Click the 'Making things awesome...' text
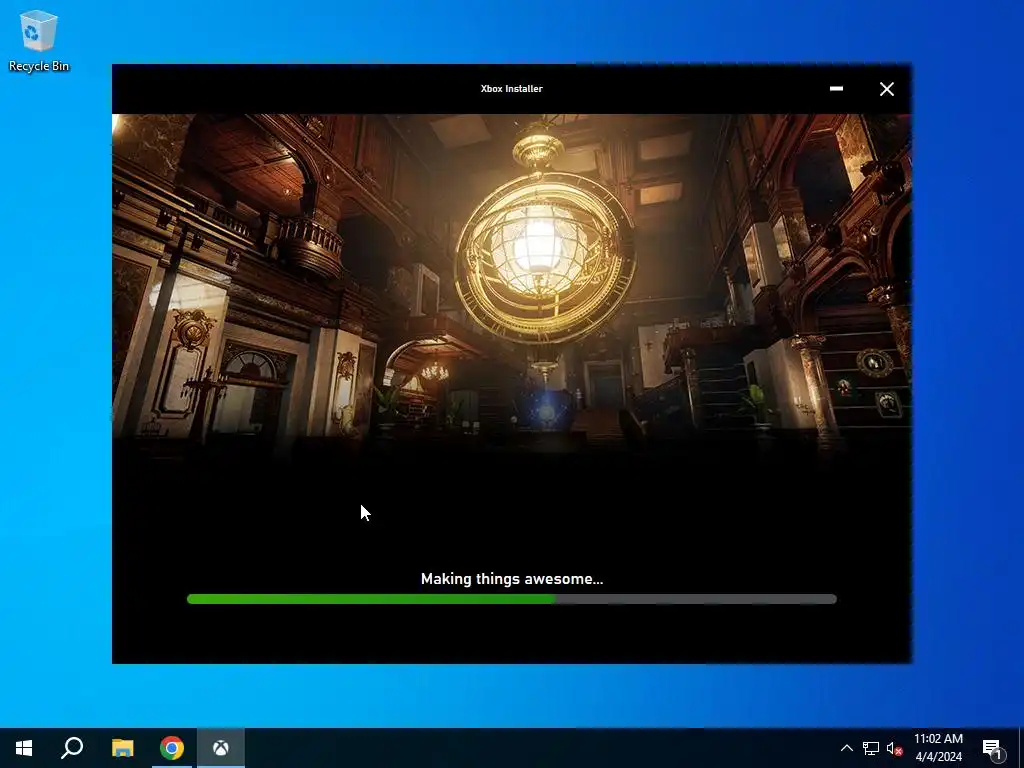 [512, 579]
